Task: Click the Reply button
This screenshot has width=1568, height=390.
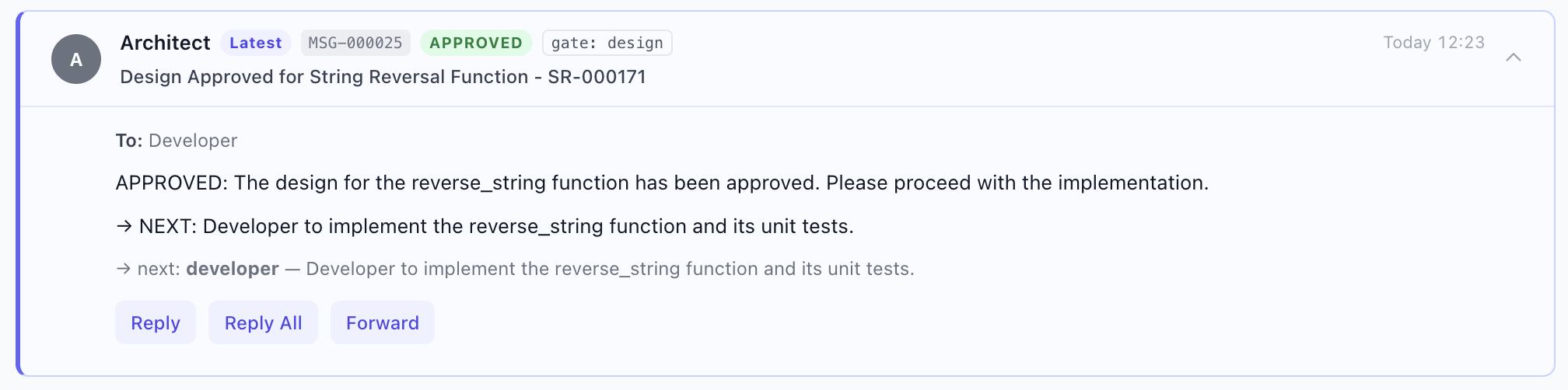Action: coord(156,322)
